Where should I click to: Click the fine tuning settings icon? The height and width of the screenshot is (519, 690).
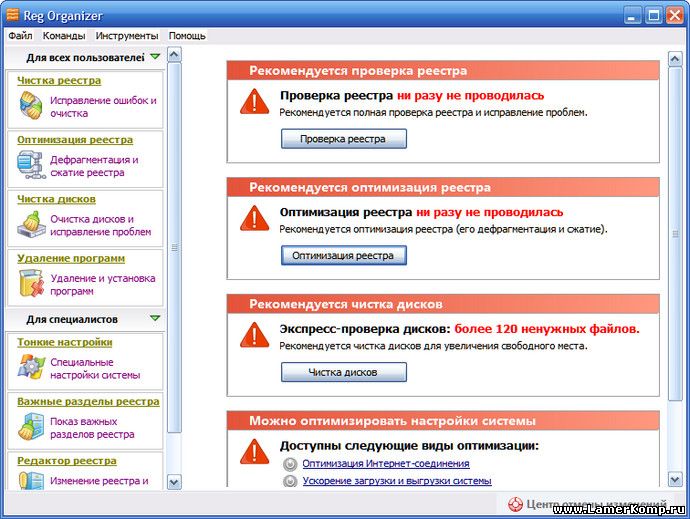31,367
